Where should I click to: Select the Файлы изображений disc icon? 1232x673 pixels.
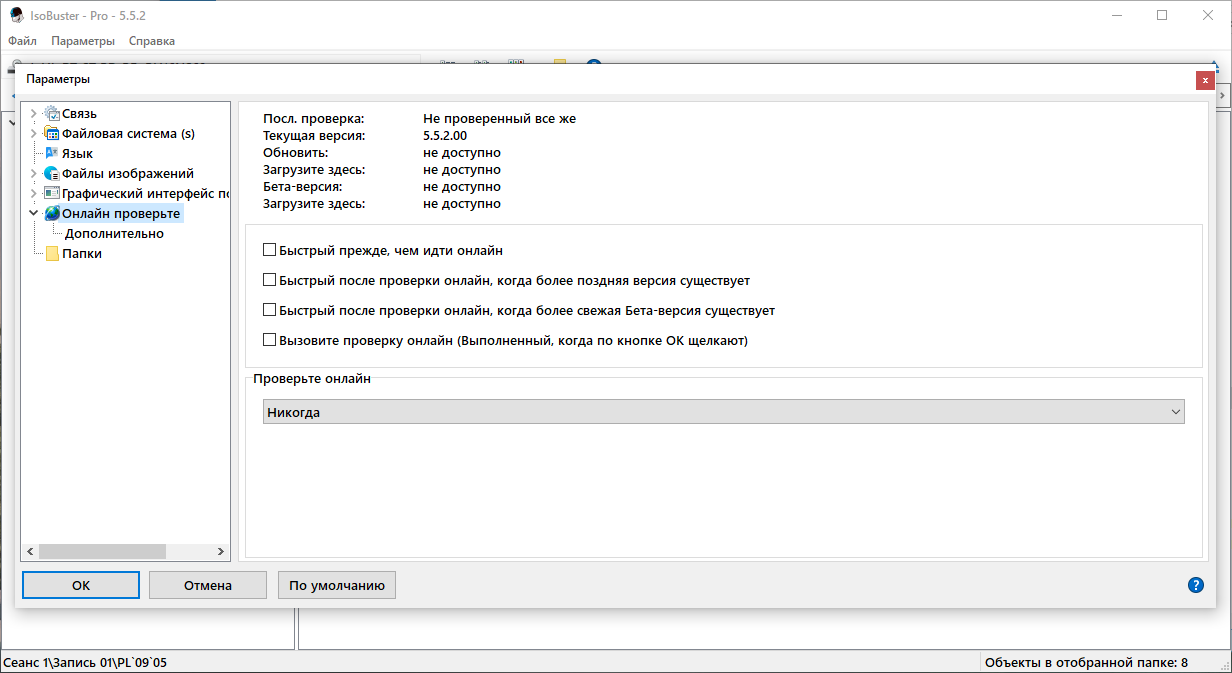pos(52,174)
